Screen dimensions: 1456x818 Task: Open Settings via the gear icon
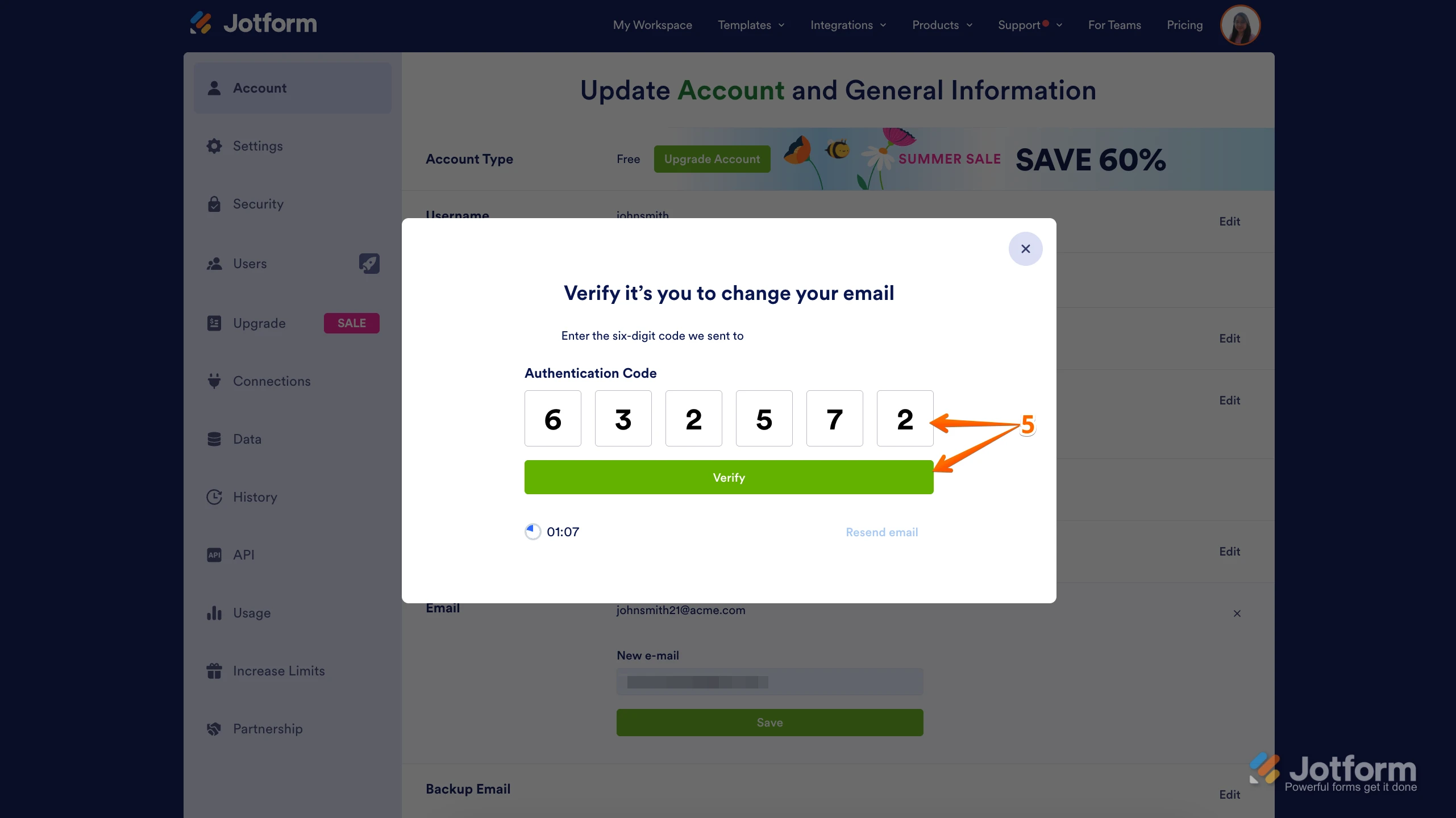[214, 146]
